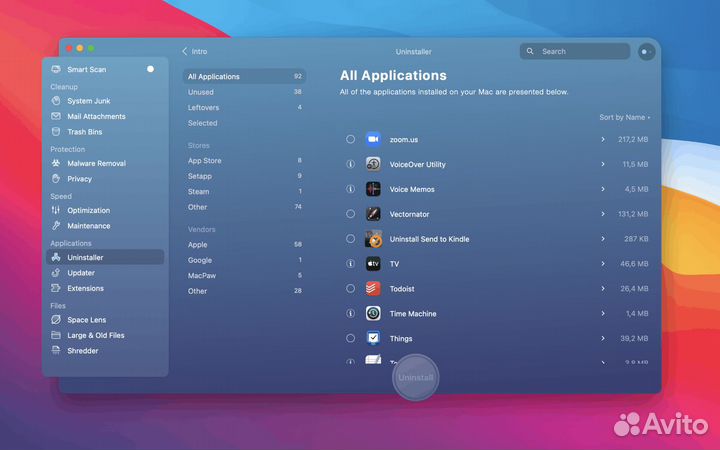The height and width of the screenshot is (450, 720).
Task: Select the Uninstall Send to Kindle checkbox
Action: pos(350,239)
